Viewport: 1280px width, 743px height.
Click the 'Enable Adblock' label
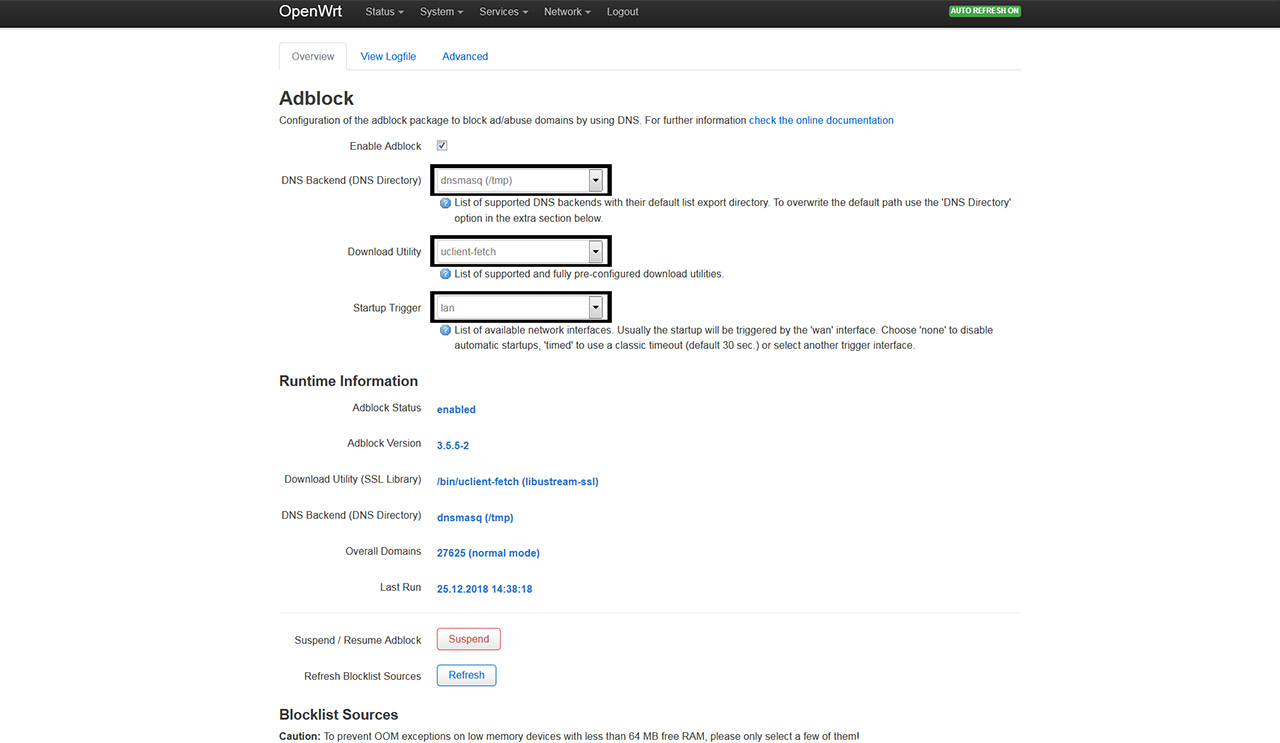pos(385,146)
